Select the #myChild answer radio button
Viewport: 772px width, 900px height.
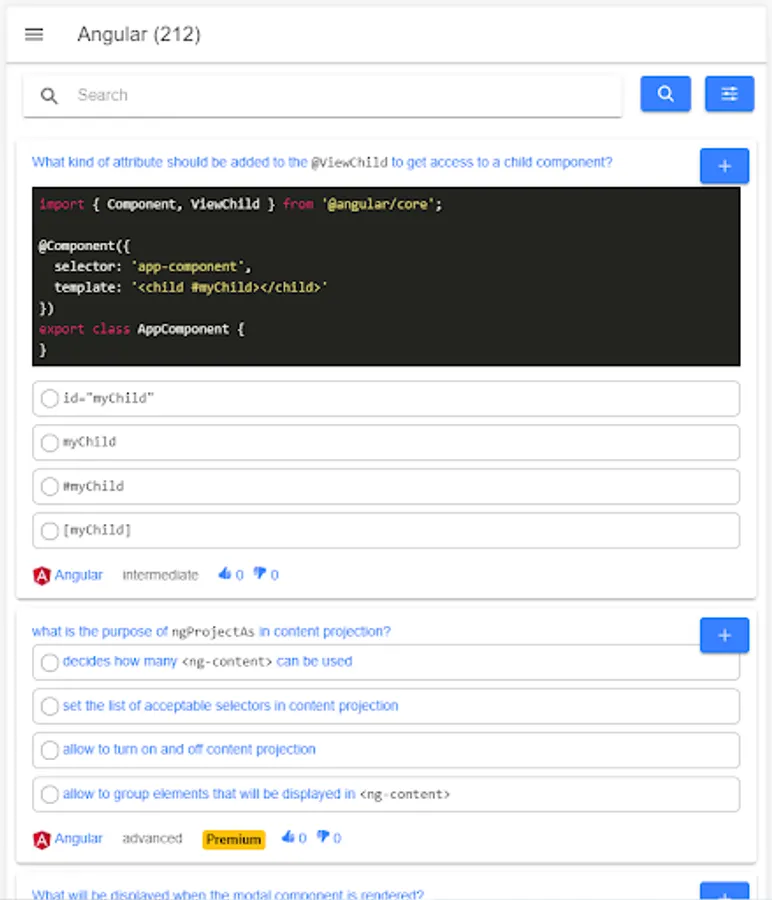click(x=50, y=487)
